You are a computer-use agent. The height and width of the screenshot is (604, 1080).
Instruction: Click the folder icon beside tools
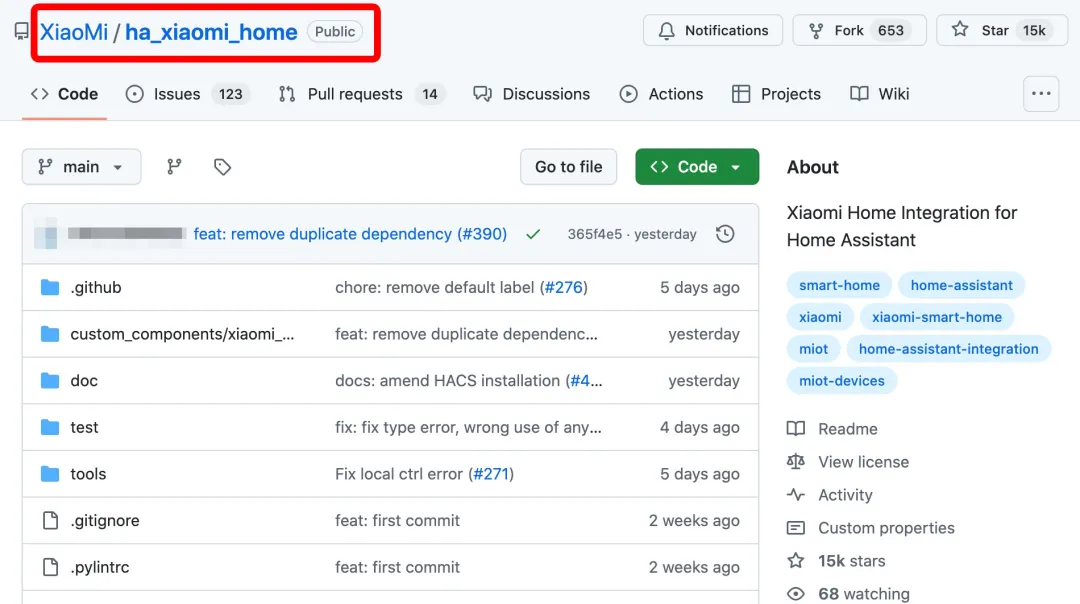pos(50,474)
